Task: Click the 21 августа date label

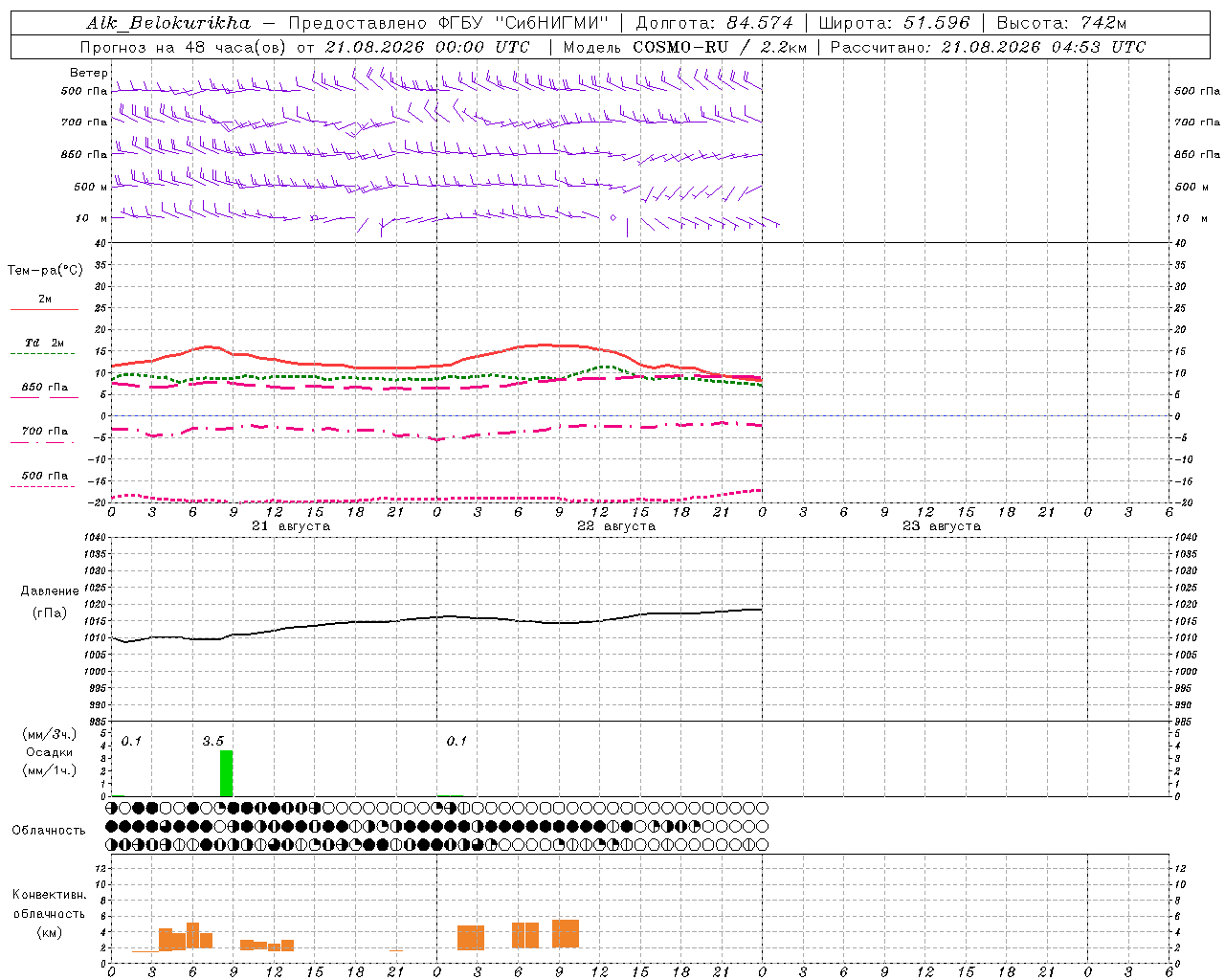Action: click(291, 526)
